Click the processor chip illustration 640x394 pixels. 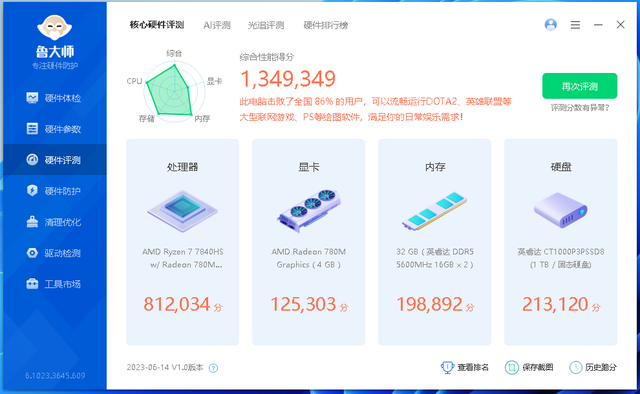pyautogui.click(x=182, y=211)
